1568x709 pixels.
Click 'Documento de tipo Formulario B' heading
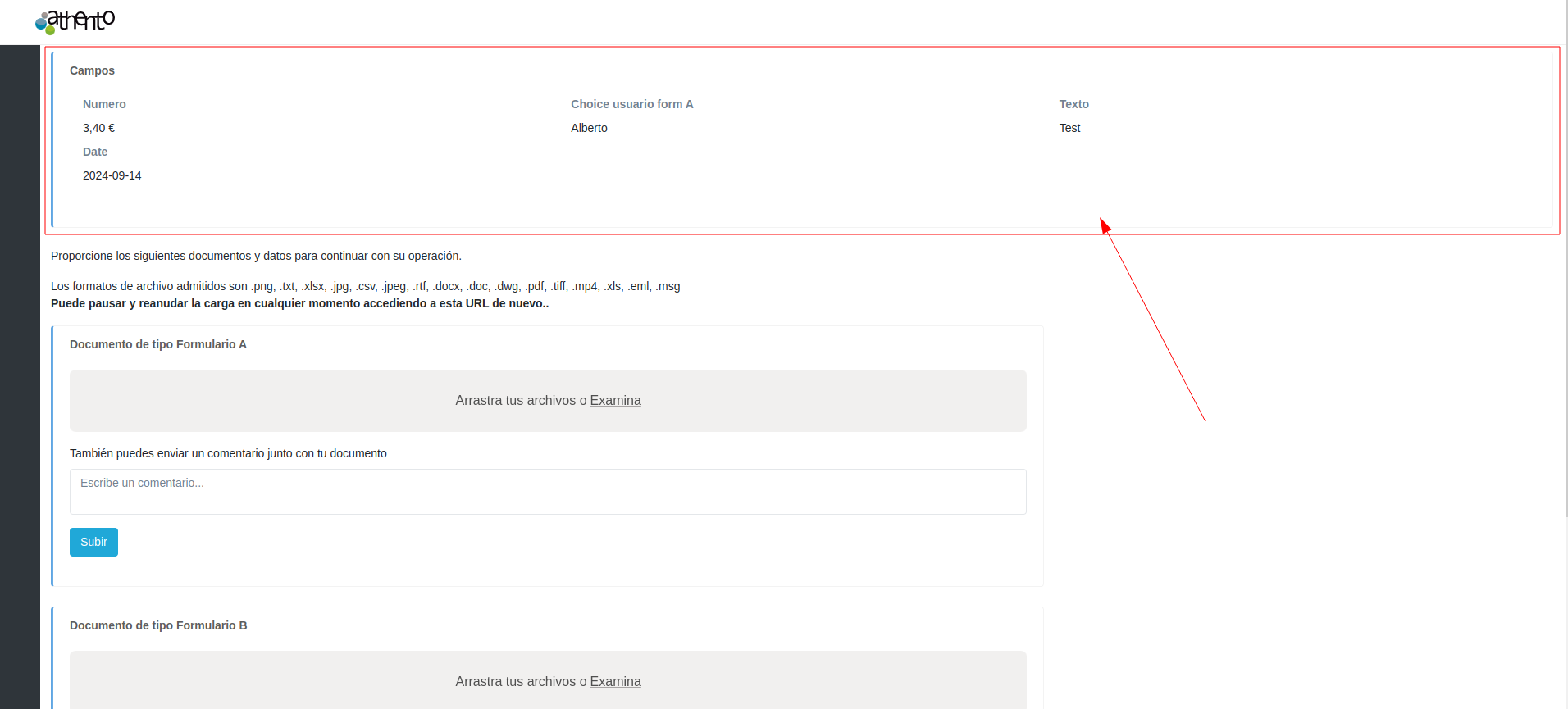coord(157,626)
